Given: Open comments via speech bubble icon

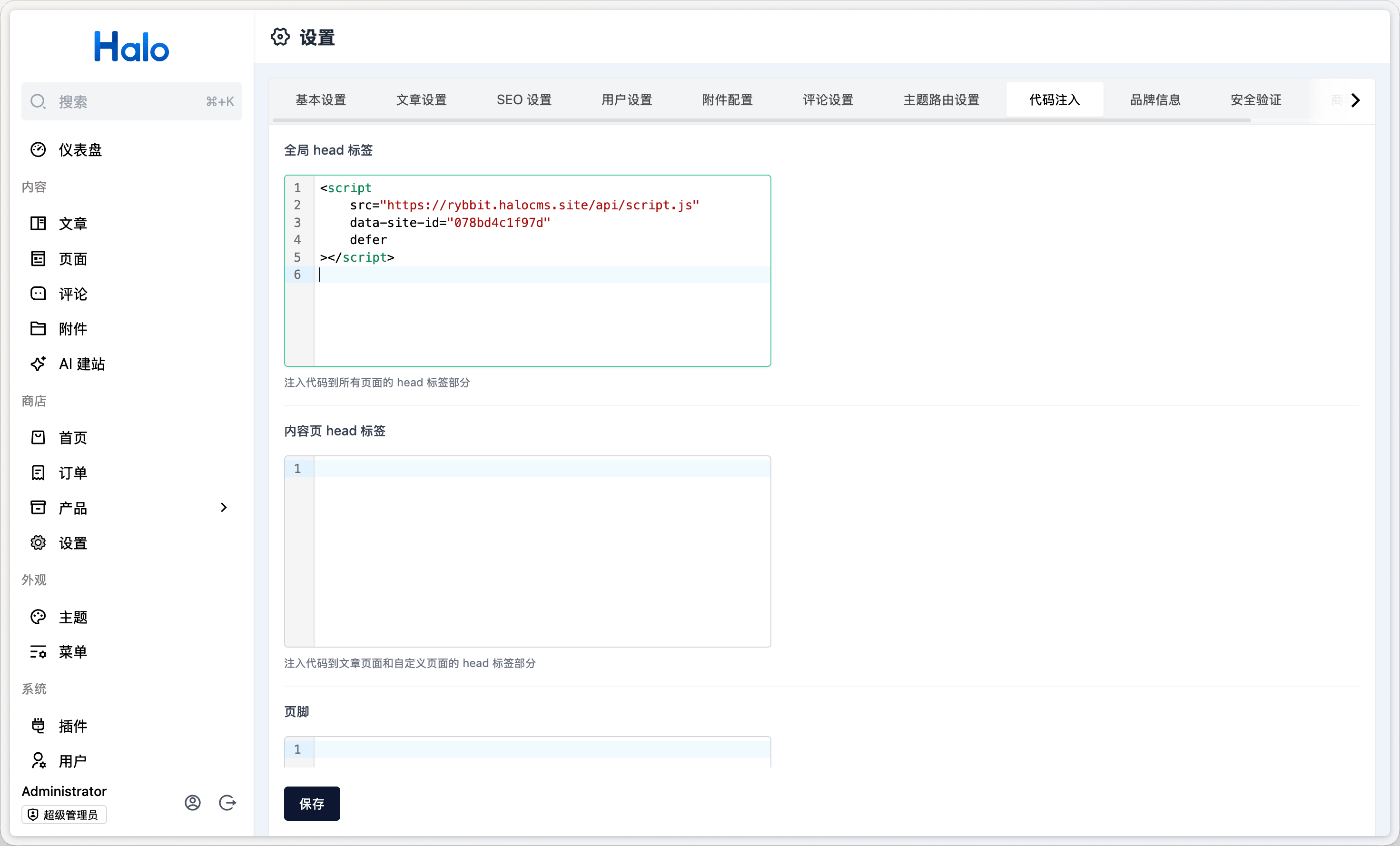Looking at the screenshot, I should click(38, 294).
